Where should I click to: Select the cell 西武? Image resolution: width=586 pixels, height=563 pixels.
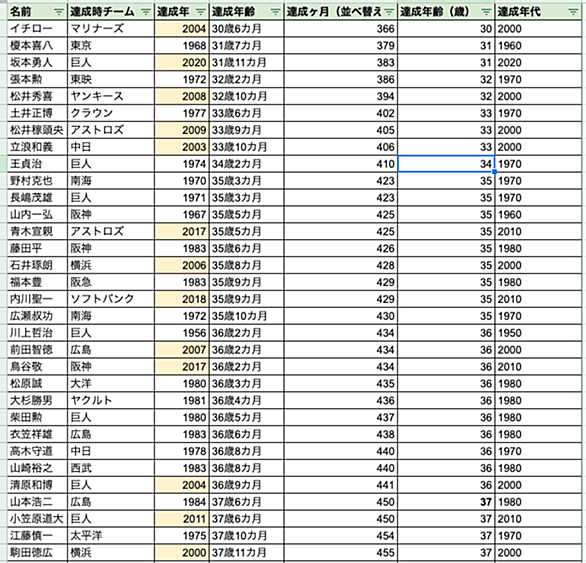111,468
